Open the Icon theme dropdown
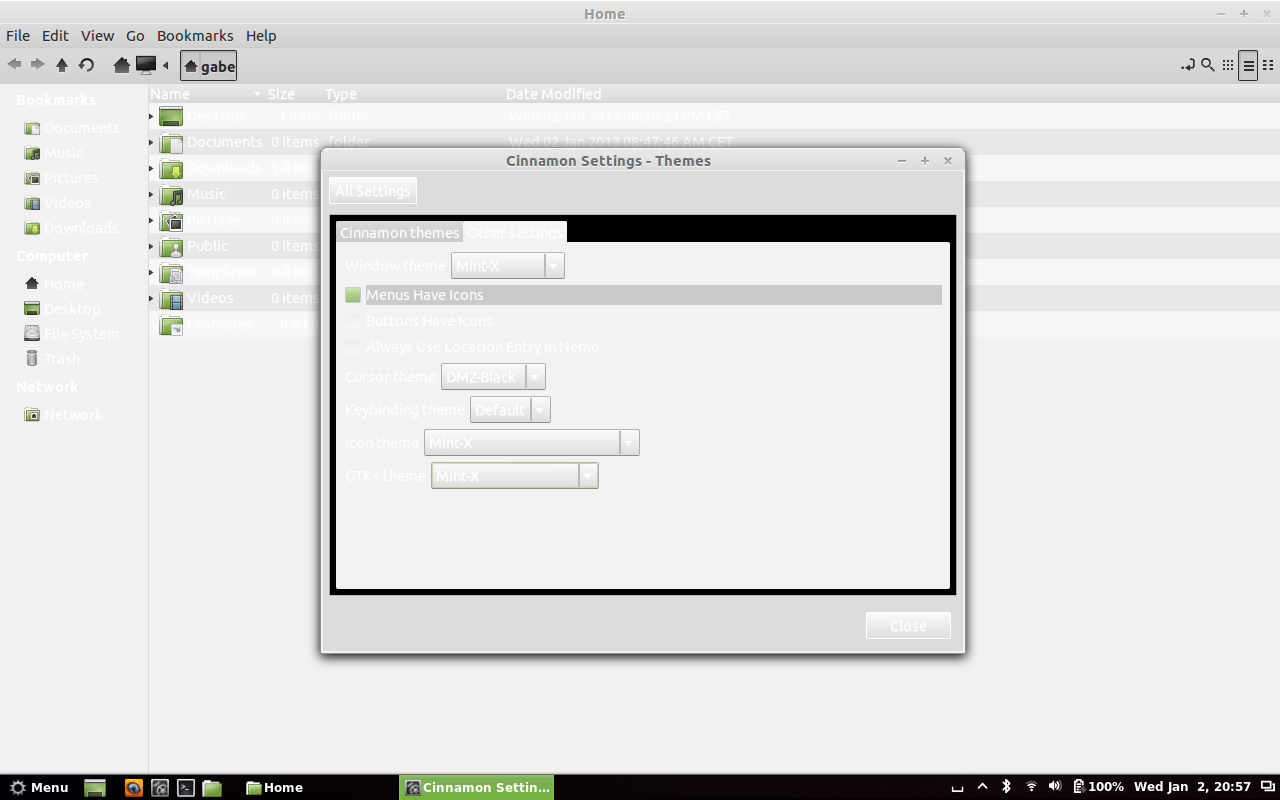The height and width of the screenshot is (800, 1280). [629, 441]
